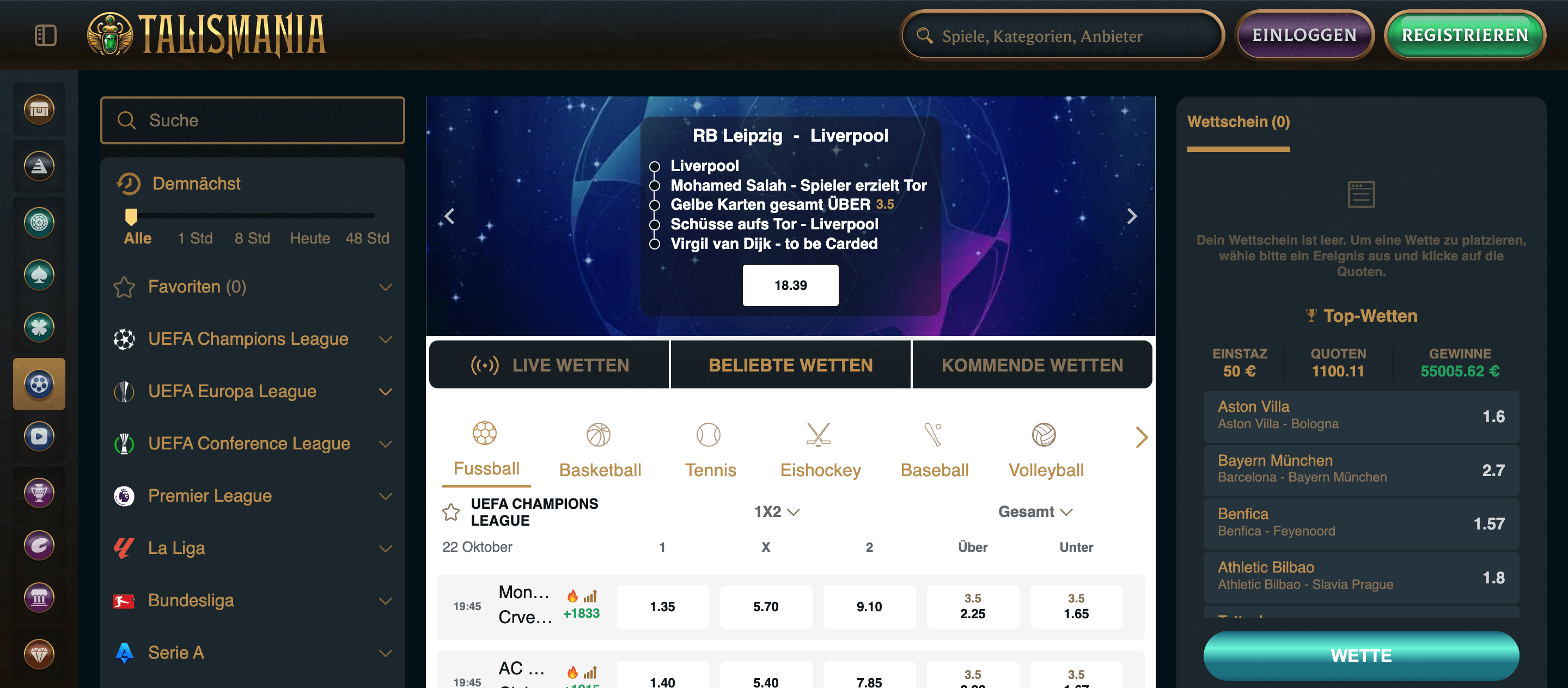Click the Demnächst time slider handle

click(131, 216)
